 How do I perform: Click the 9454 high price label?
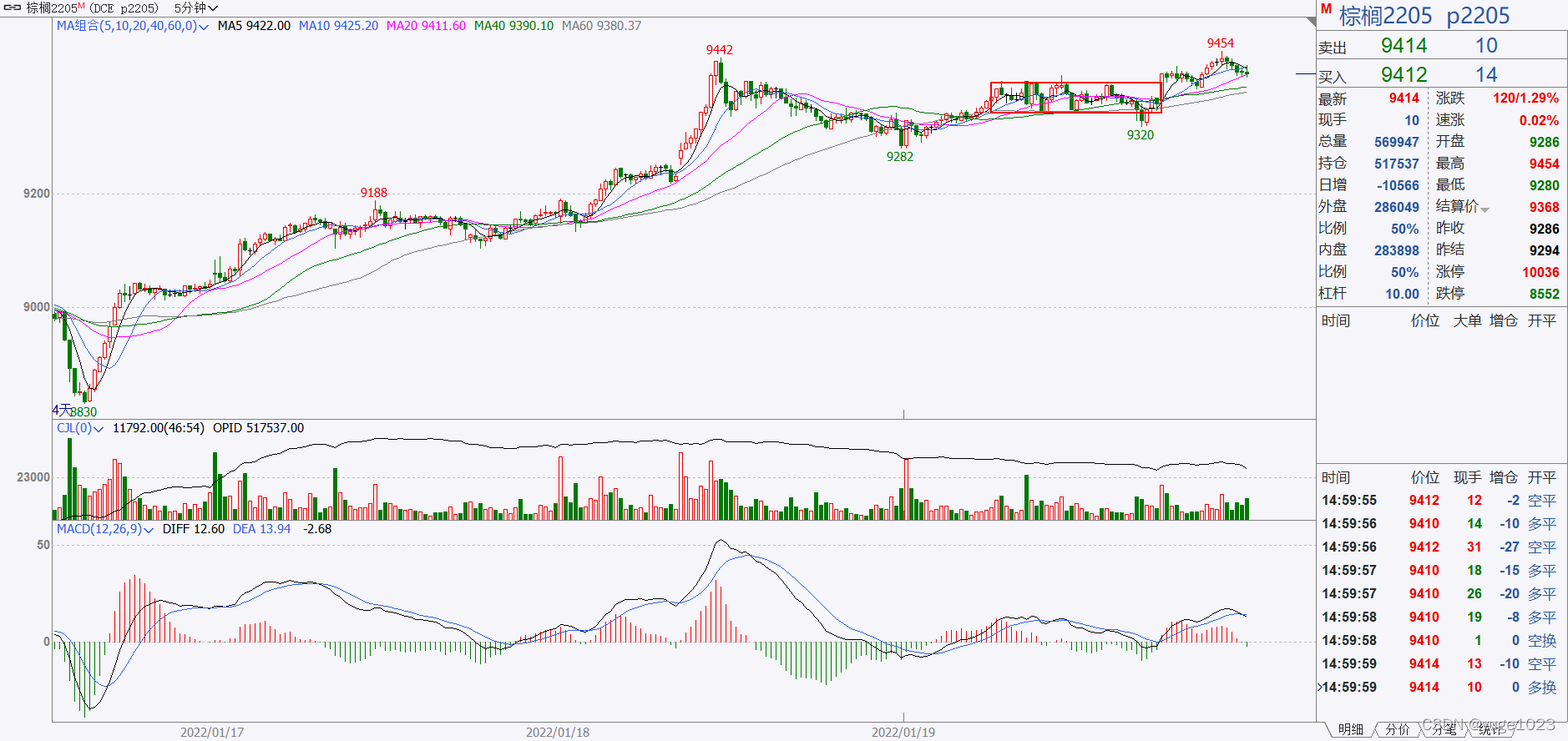click(1220, 43)
